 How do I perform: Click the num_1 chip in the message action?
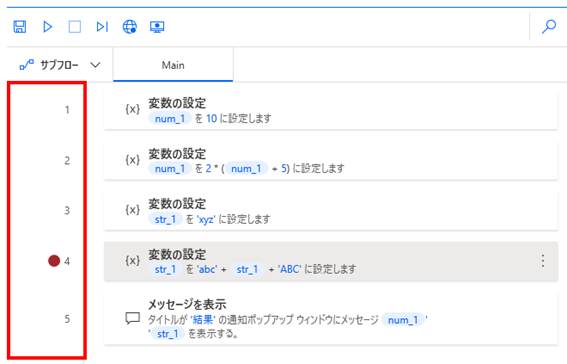click(403, 320)
